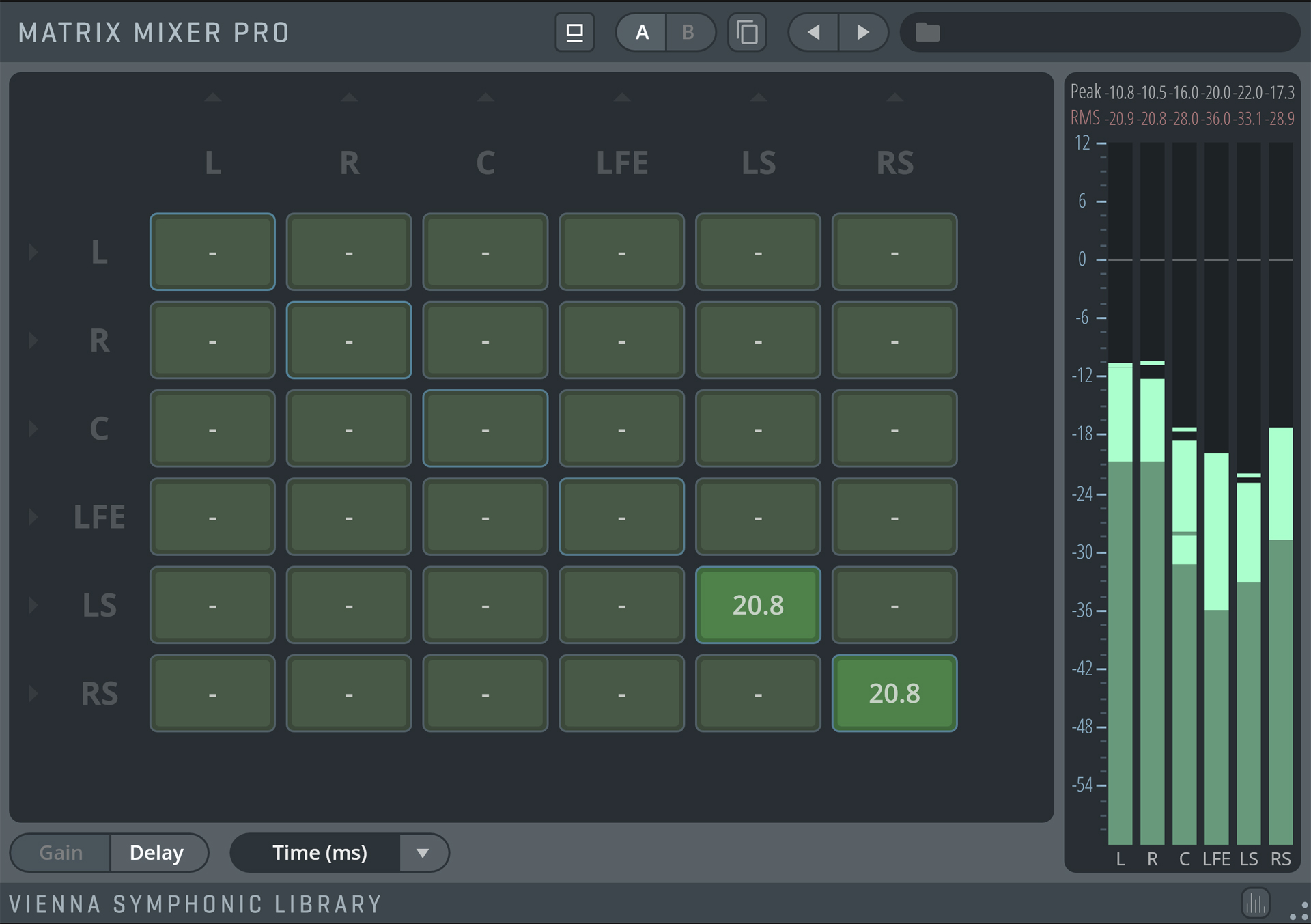Load the previous preset with left arrow
The width and height of the screenshot is (1311, 924).
click(x=813, y=32)
